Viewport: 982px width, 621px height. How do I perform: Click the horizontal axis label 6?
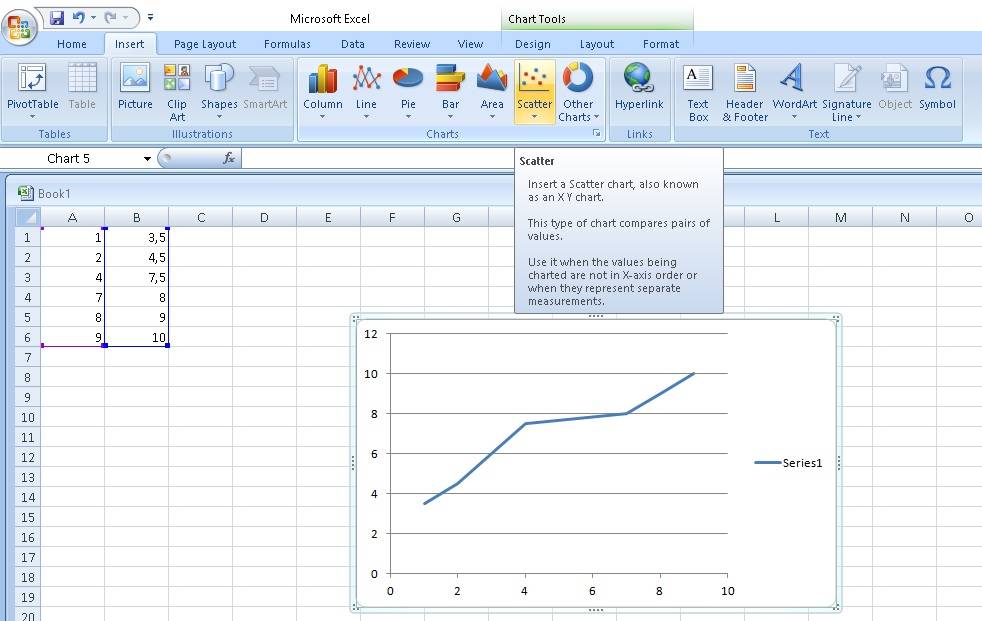pos(592,591)
